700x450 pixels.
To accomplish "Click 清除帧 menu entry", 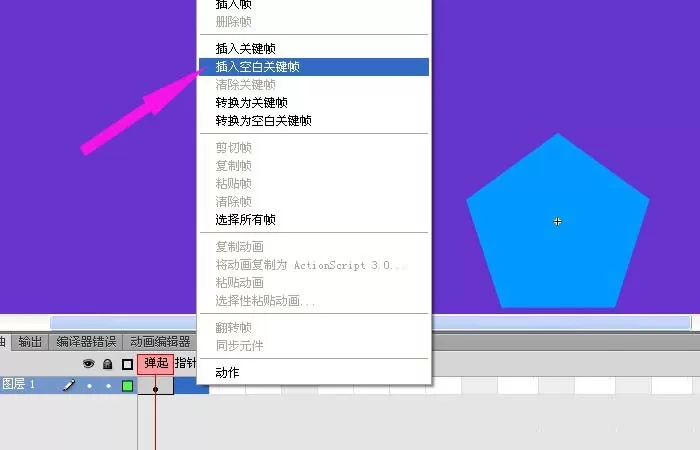I will pos(314,201).
